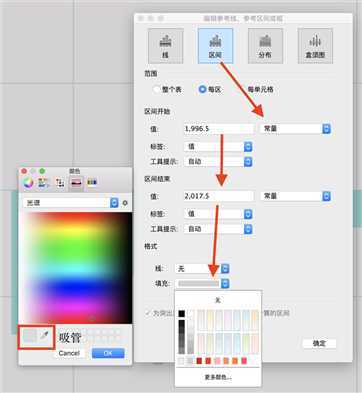The height and width of the screenshot is (393, 362).
Task: Select the 整个表 scope radio button
Action: click(157, 89)
